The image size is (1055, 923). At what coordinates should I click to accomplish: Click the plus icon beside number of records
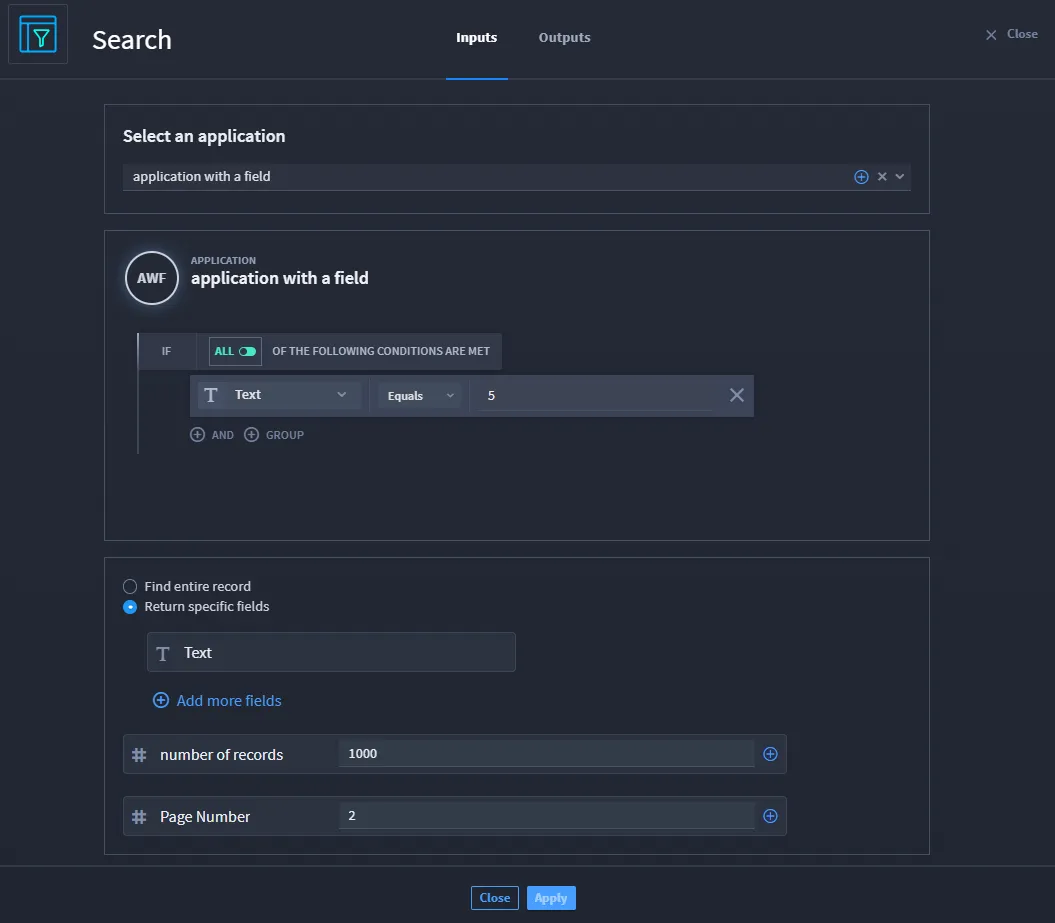point(770,754)
